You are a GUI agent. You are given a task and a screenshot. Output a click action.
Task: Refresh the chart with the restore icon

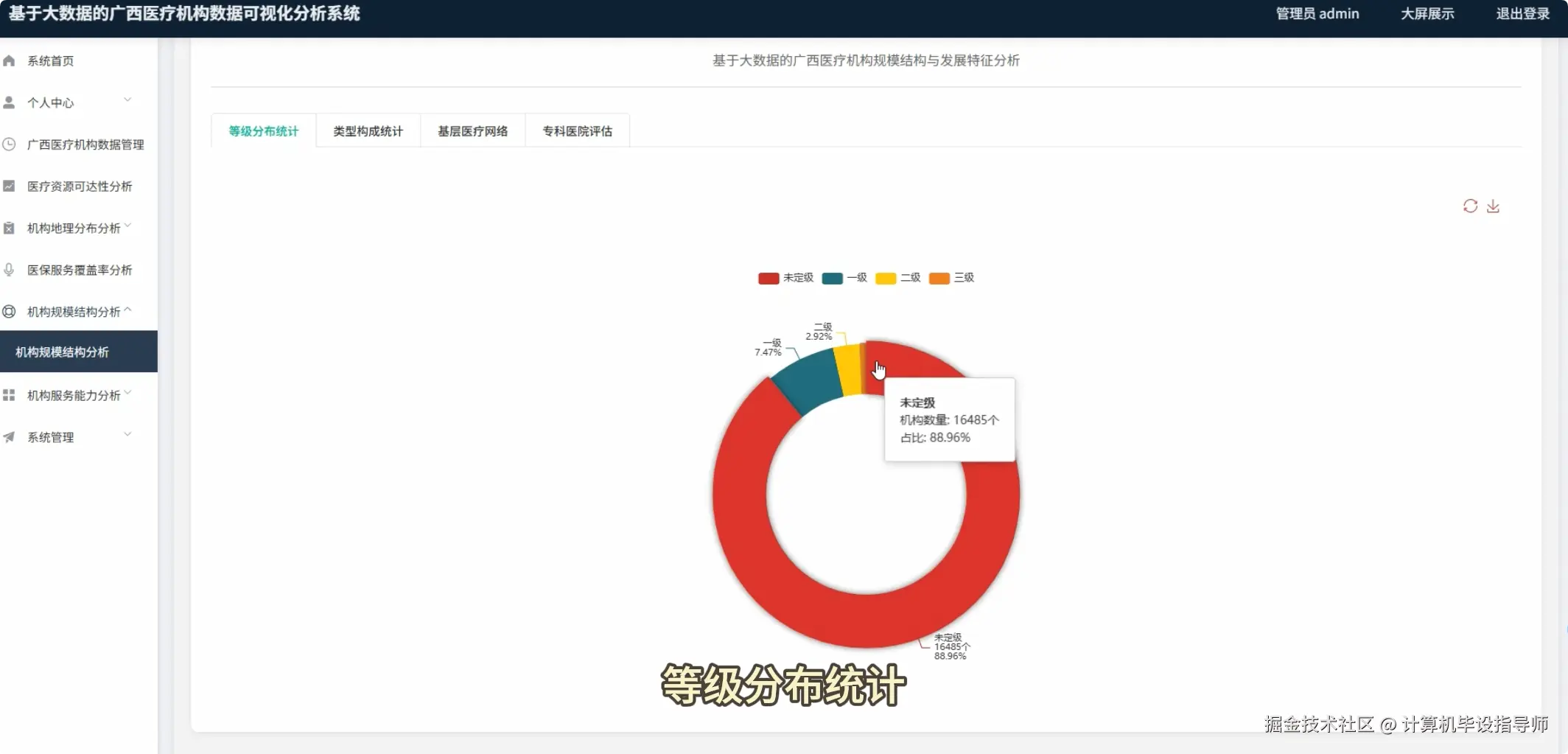point(1470,206)
